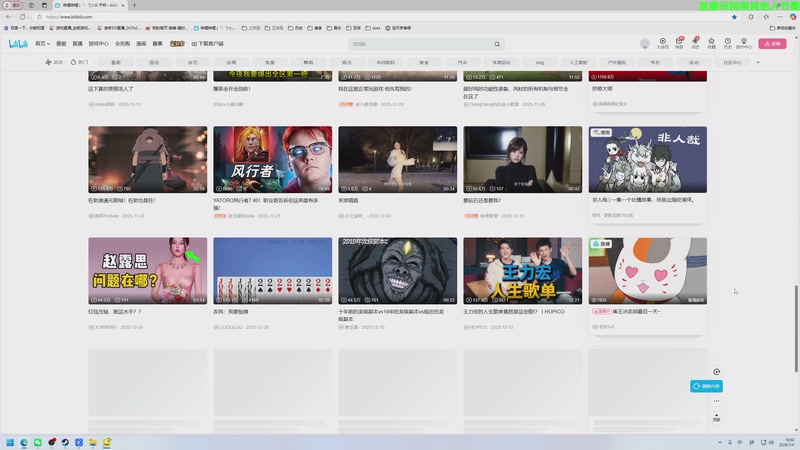Select the 鬼畜 category tab
This screenshot has width=800, height=450.
click(270, 62)
